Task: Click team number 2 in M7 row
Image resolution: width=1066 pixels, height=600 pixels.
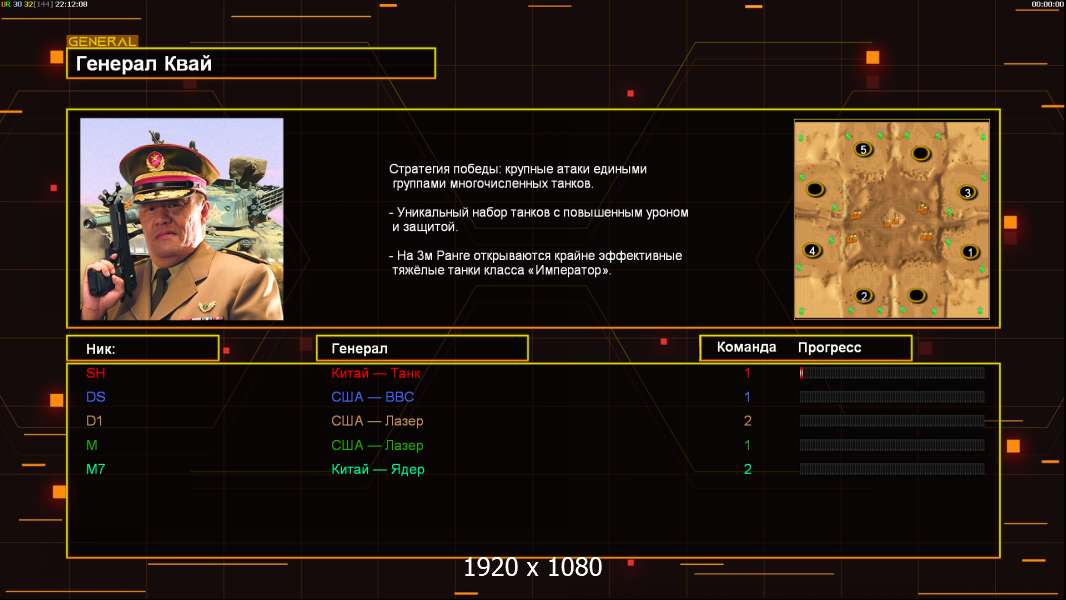Action: click(747, 469)
